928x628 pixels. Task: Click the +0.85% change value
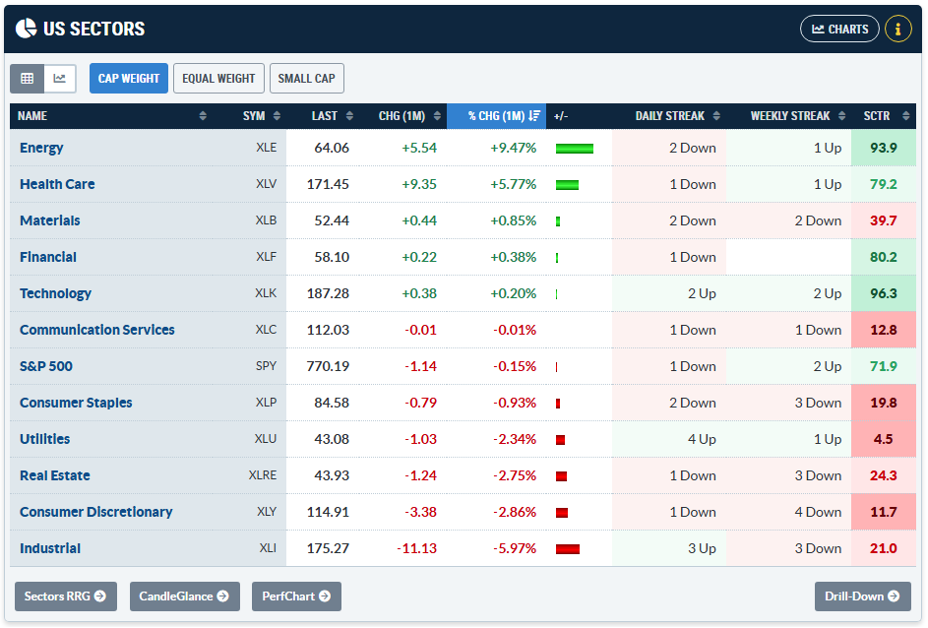513,221
